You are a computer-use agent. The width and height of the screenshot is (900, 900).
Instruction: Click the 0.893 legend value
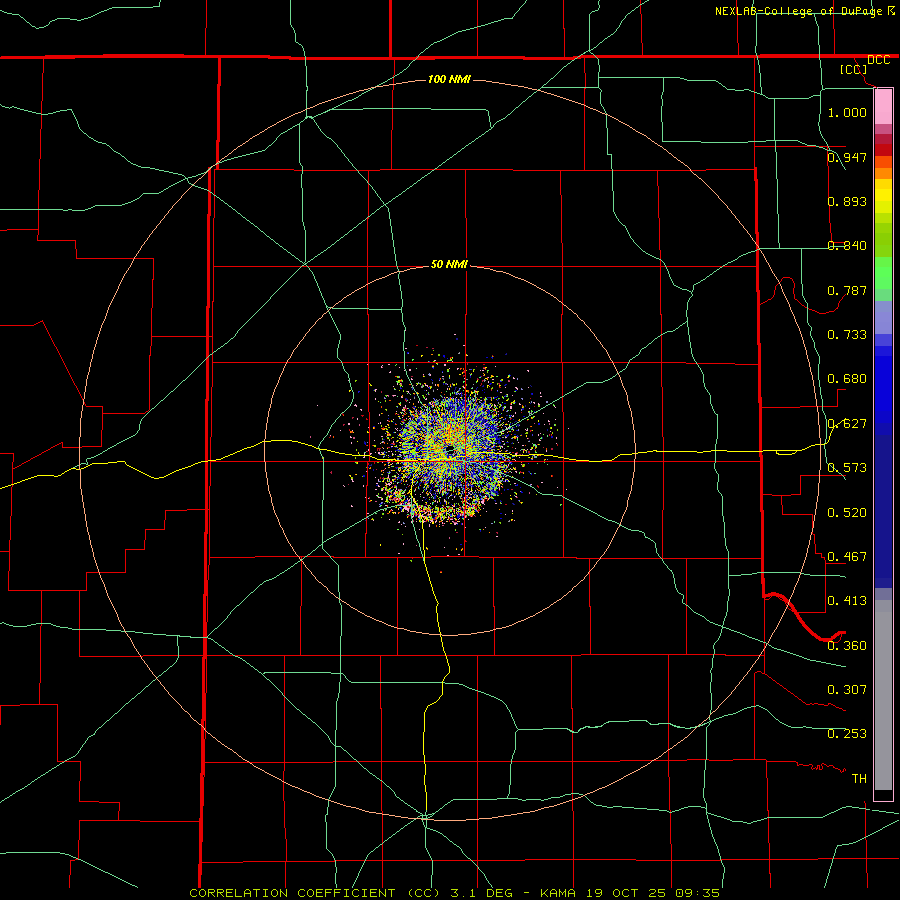[x=847, y=201]
